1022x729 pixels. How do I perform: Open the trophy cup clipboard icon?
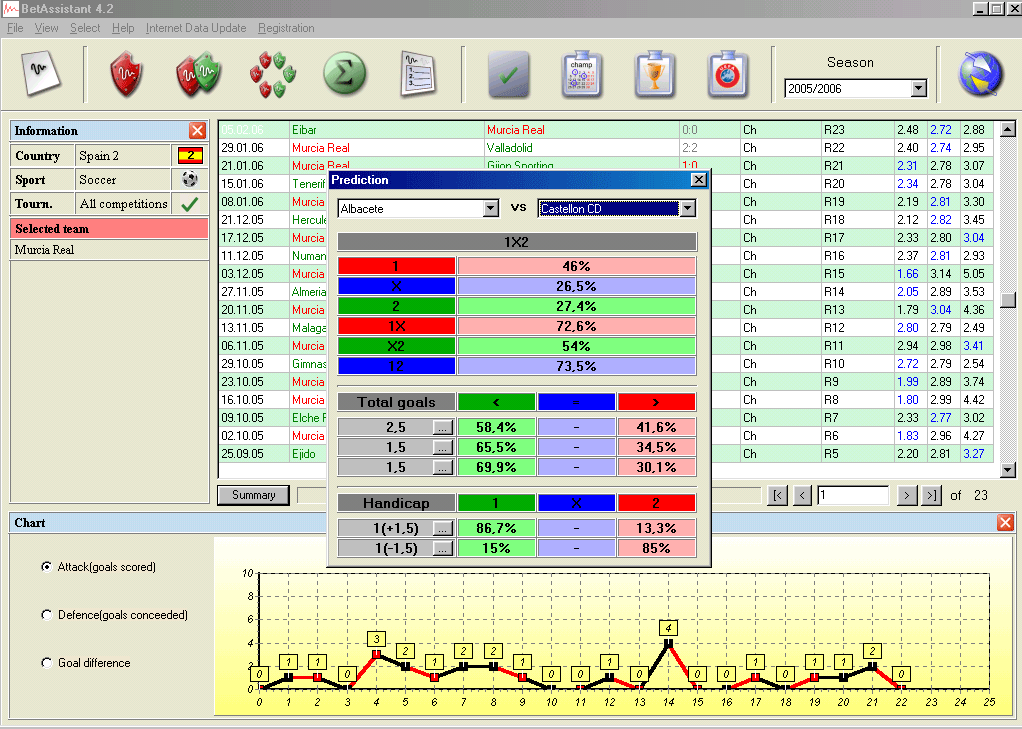(x=655, y=74)
